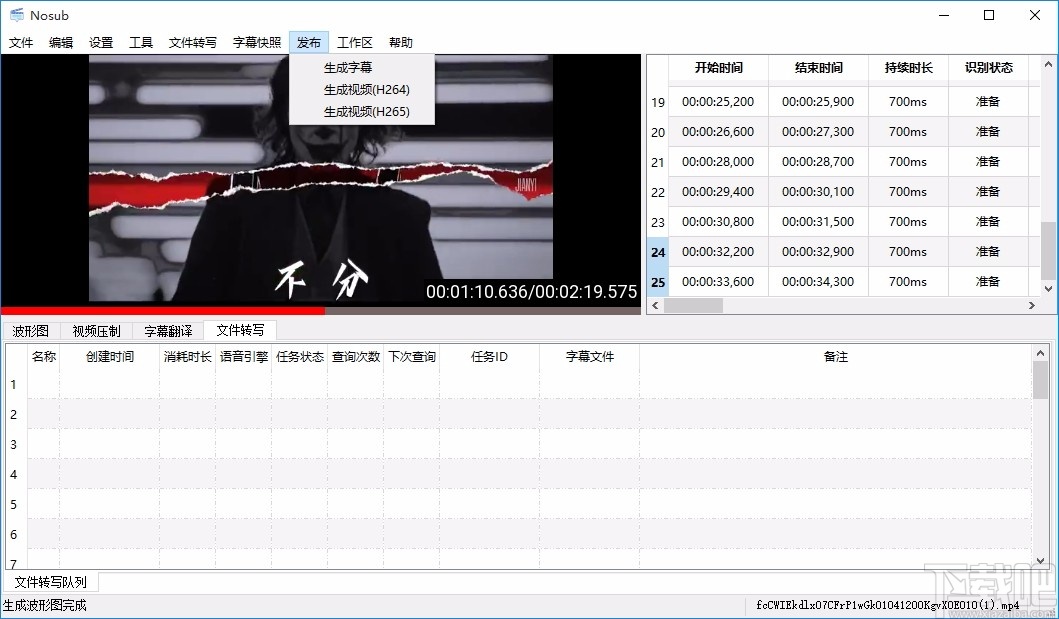Click start time 00:00:25,200 cell
This screenshot has height=619, width=1059.
718,102
